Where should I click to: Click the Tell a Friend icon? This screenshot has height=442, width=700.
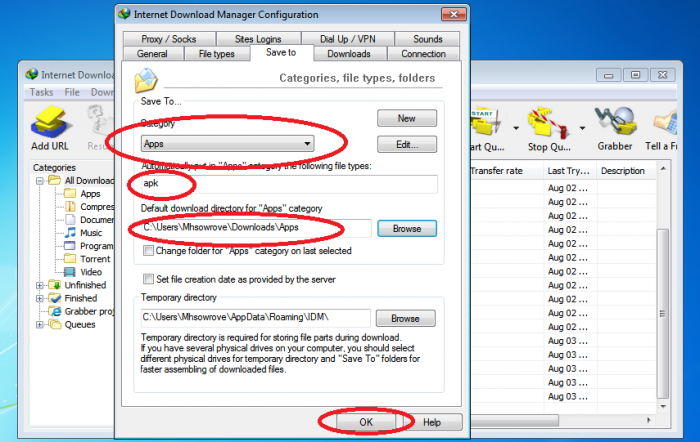pyautogui.click(x=663, y=127)
